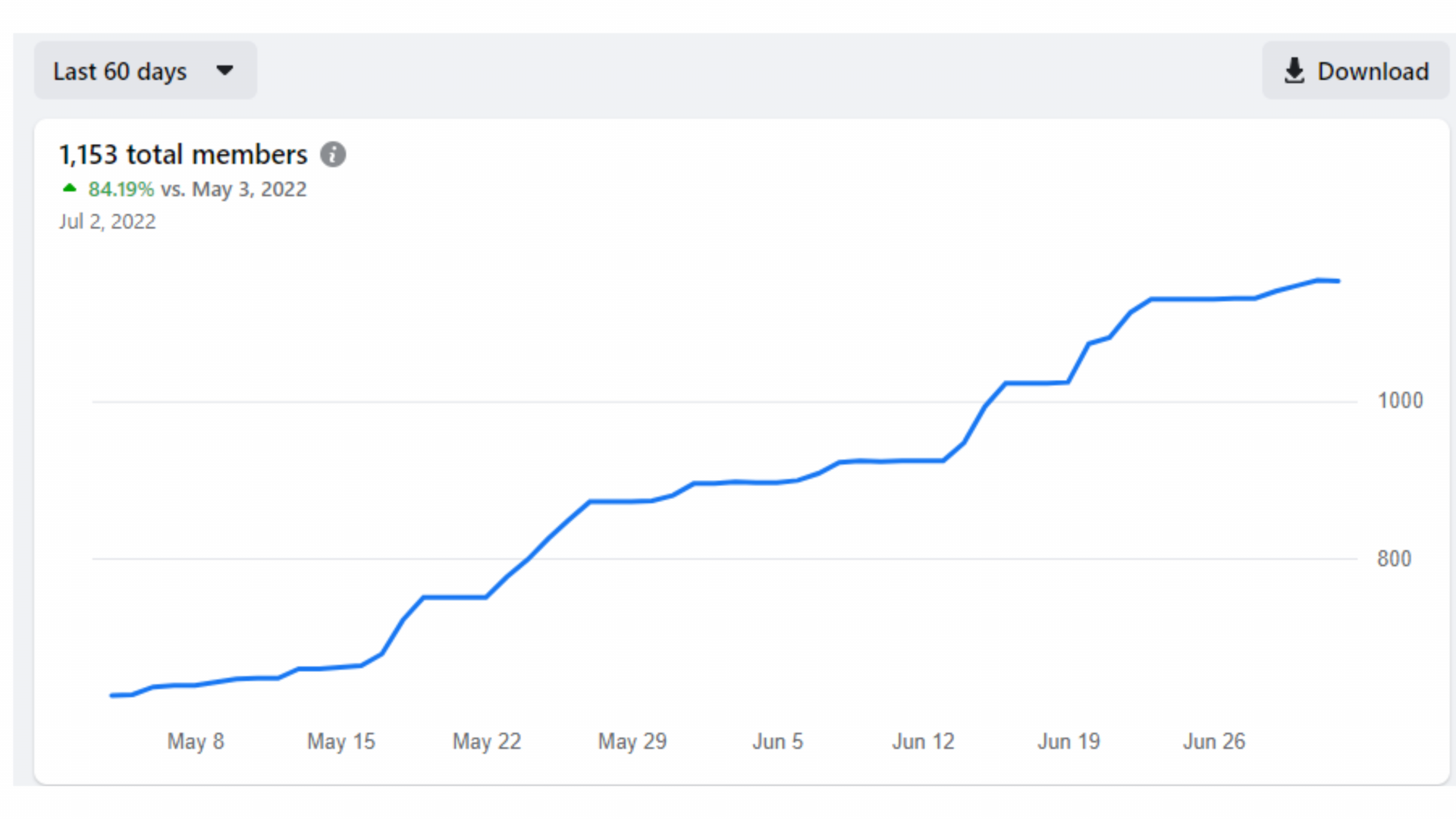Image resolution: width=1456 pixels, height=819 pixels.
Task: Click the caret arrow beside Last 60 days
Action: [224, 71]
